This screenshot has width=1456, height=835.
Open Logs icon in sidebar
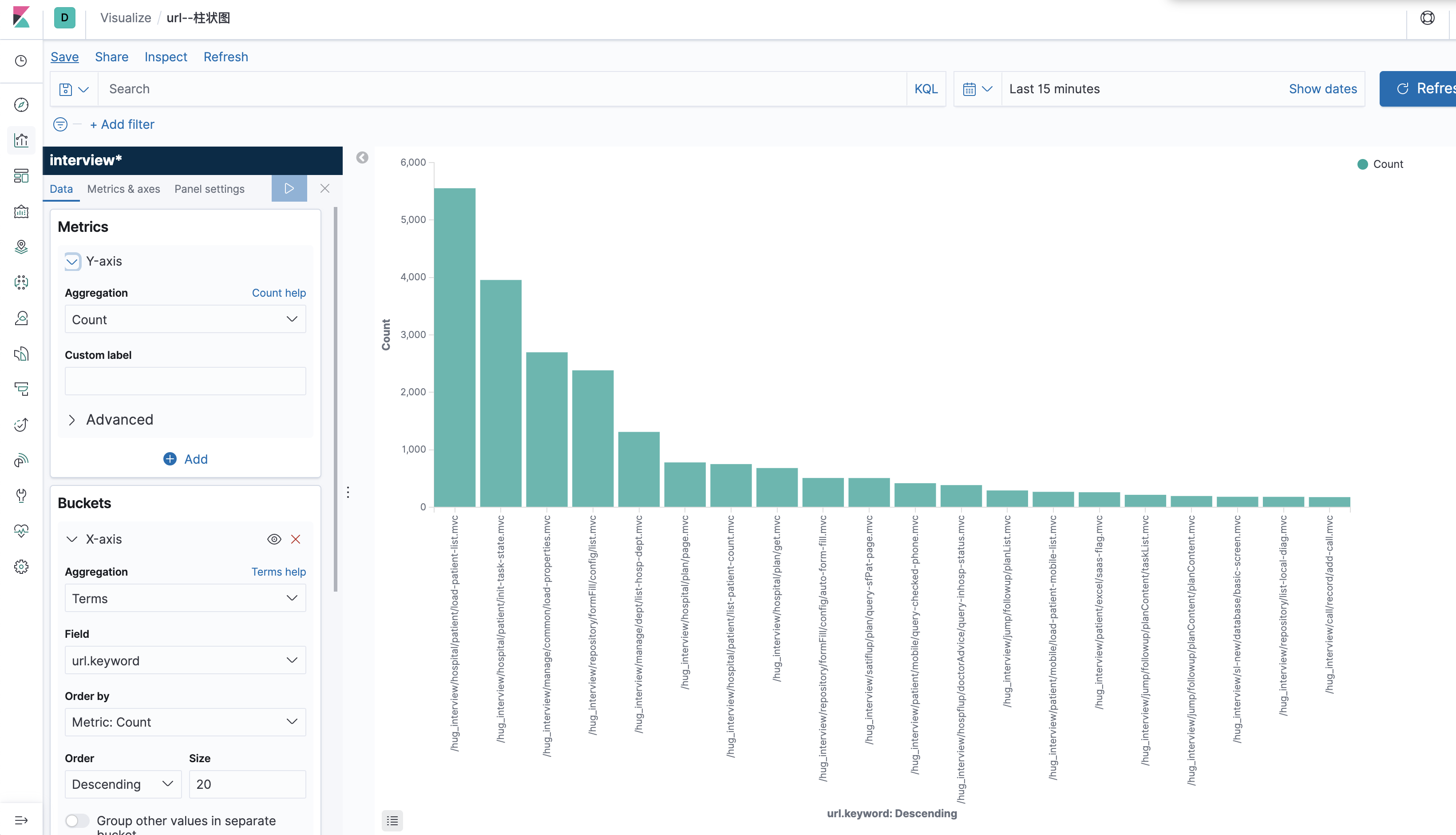[x=21, y=354]
